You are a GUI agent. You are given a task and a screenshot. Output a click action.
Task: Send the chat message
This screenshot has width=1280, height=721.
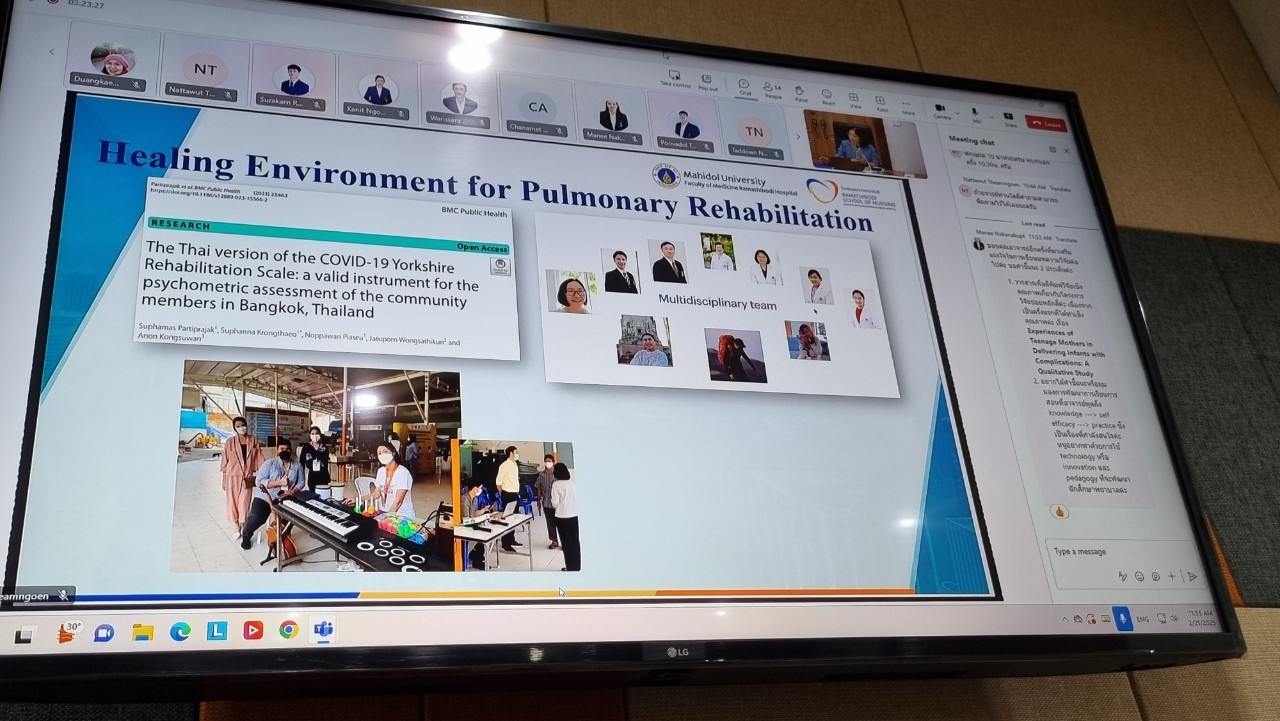(1190, 577)
